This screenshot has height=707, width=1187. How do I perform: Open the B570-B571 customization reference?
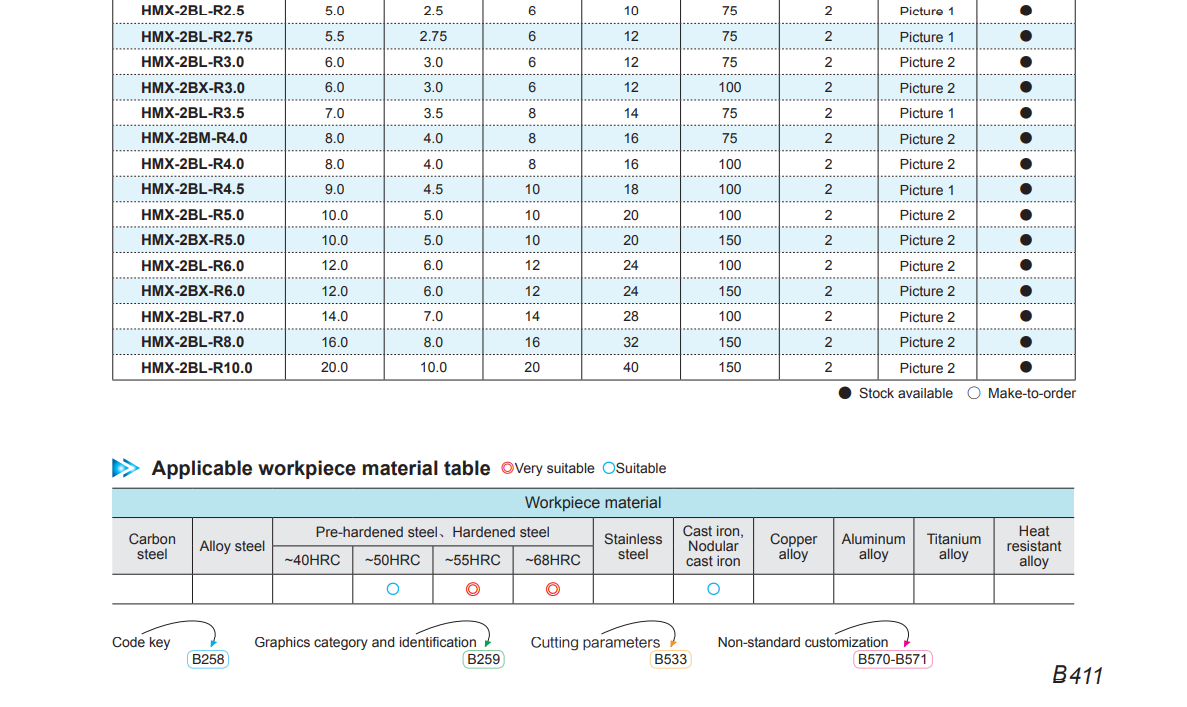(892, 660)
